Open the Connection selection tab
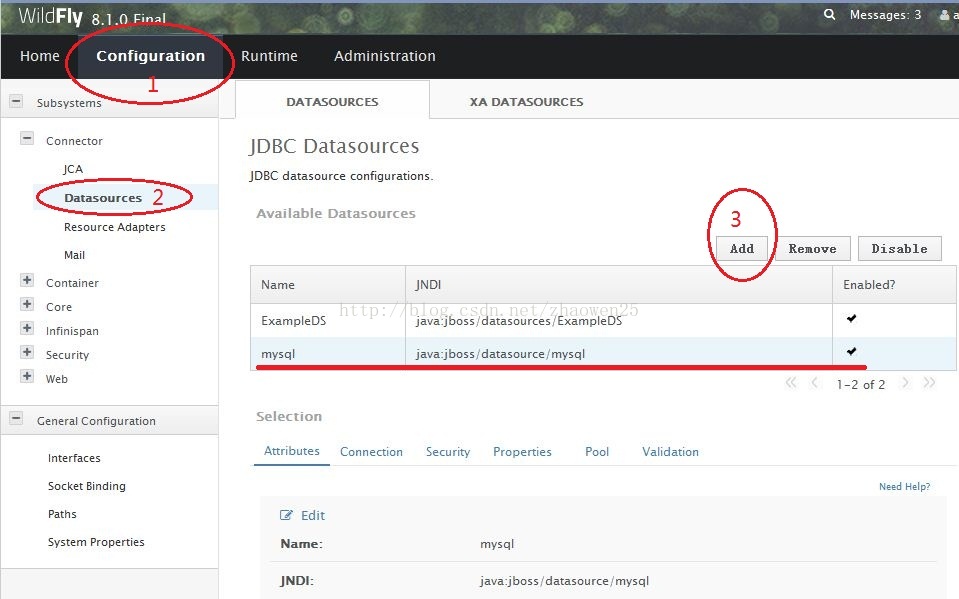Viewport: 959px width, 599px height. (371, 452)
